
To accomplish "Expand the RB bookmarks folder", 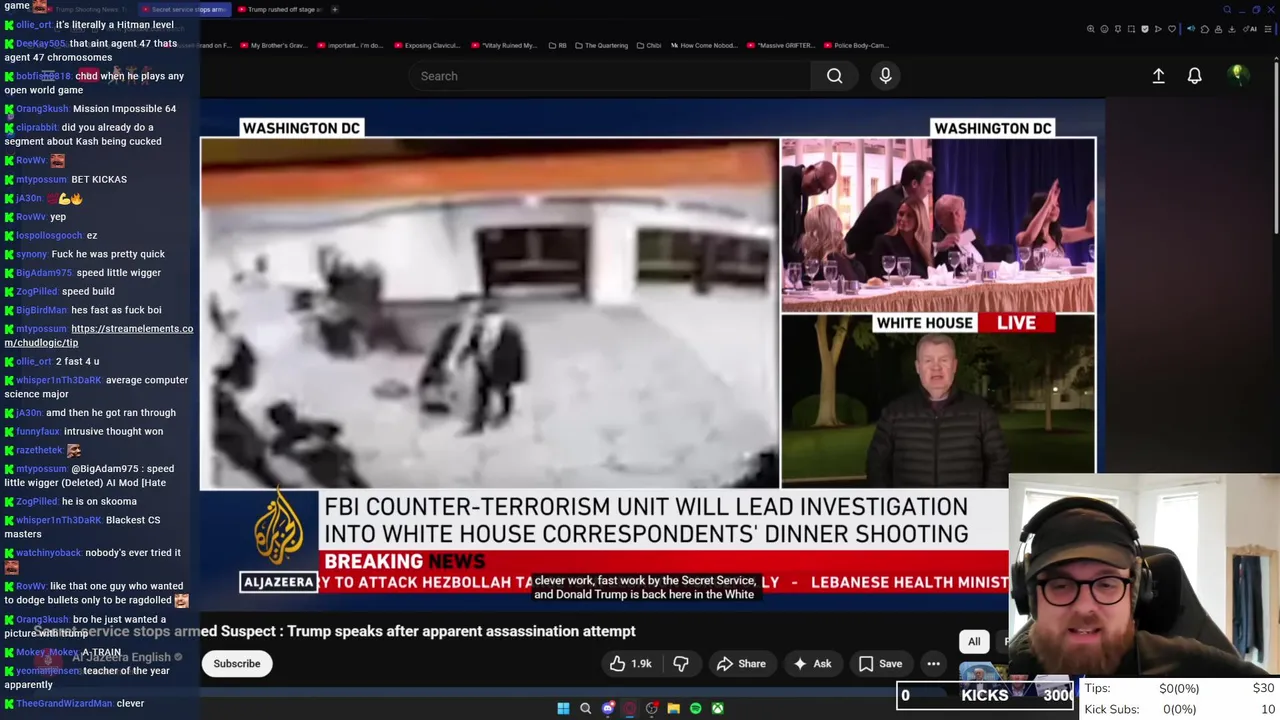I will click(557, 45).
